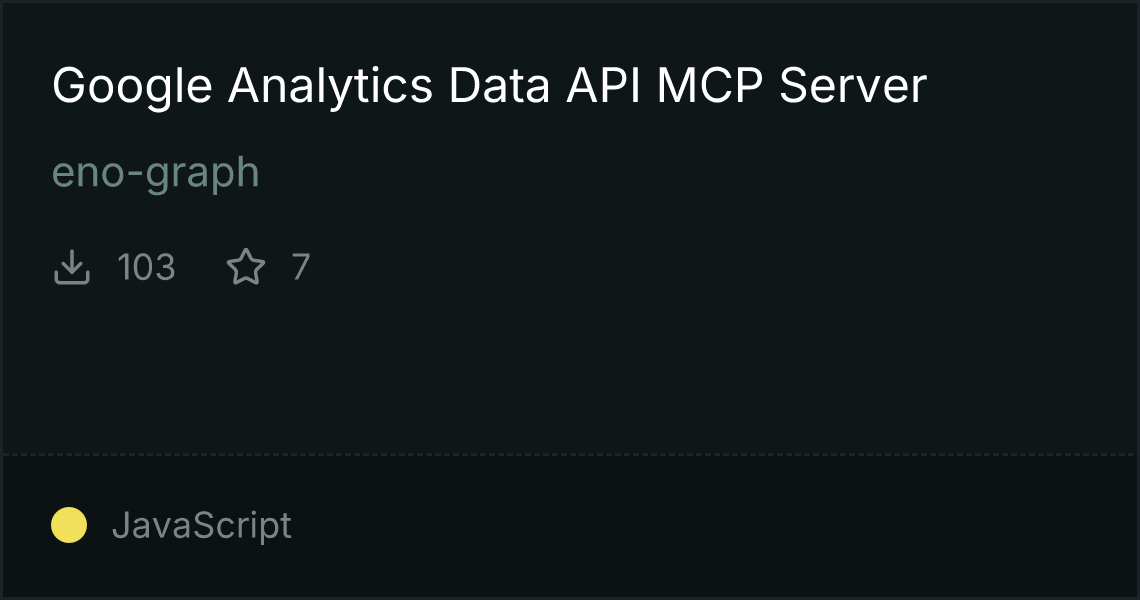Click the dashed divider above the footer
This screenshot has height=600, width=1140.
tap(570, 454)
